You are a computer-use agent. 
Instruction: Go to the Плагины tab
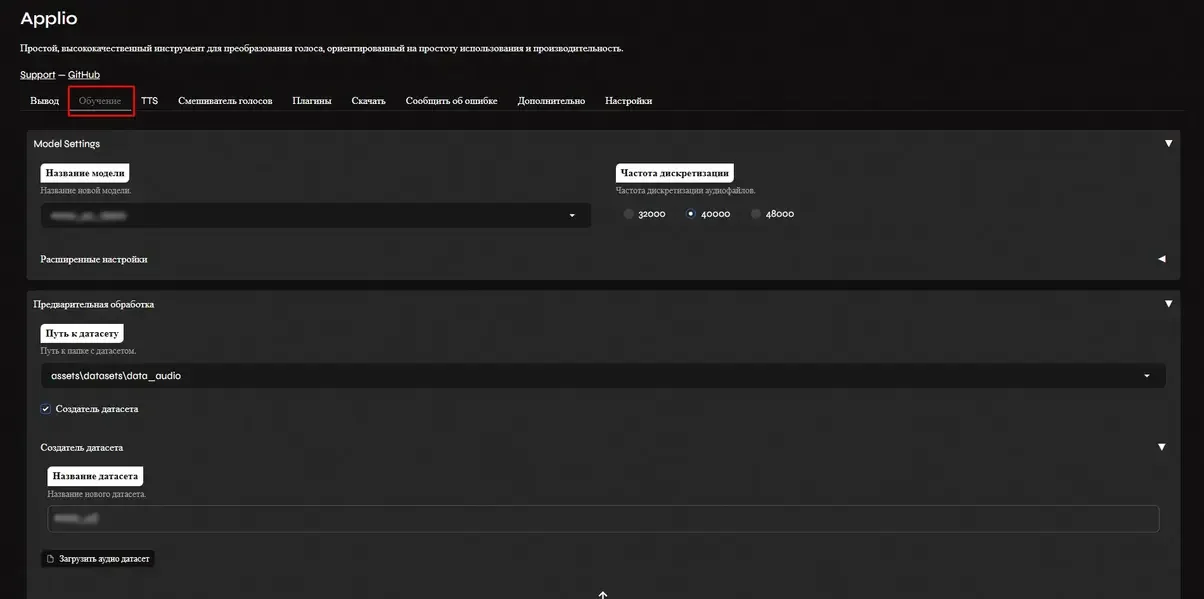pyautogui.click(x=312, y=101)
